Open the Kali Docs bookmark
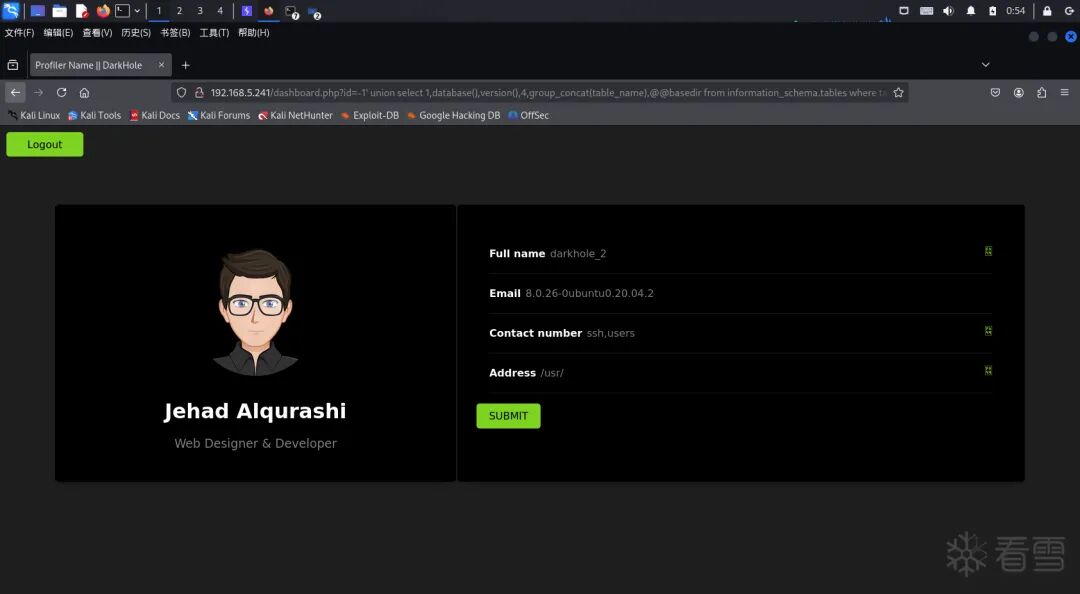Viewport: 1080px width, 594px height. (155, 115)
